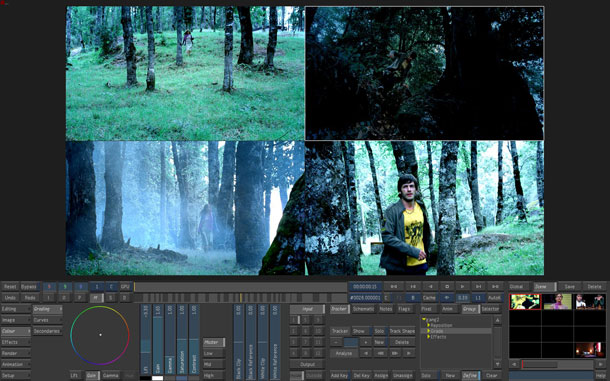
Task: Select the High tonal range
Action: 213,376
